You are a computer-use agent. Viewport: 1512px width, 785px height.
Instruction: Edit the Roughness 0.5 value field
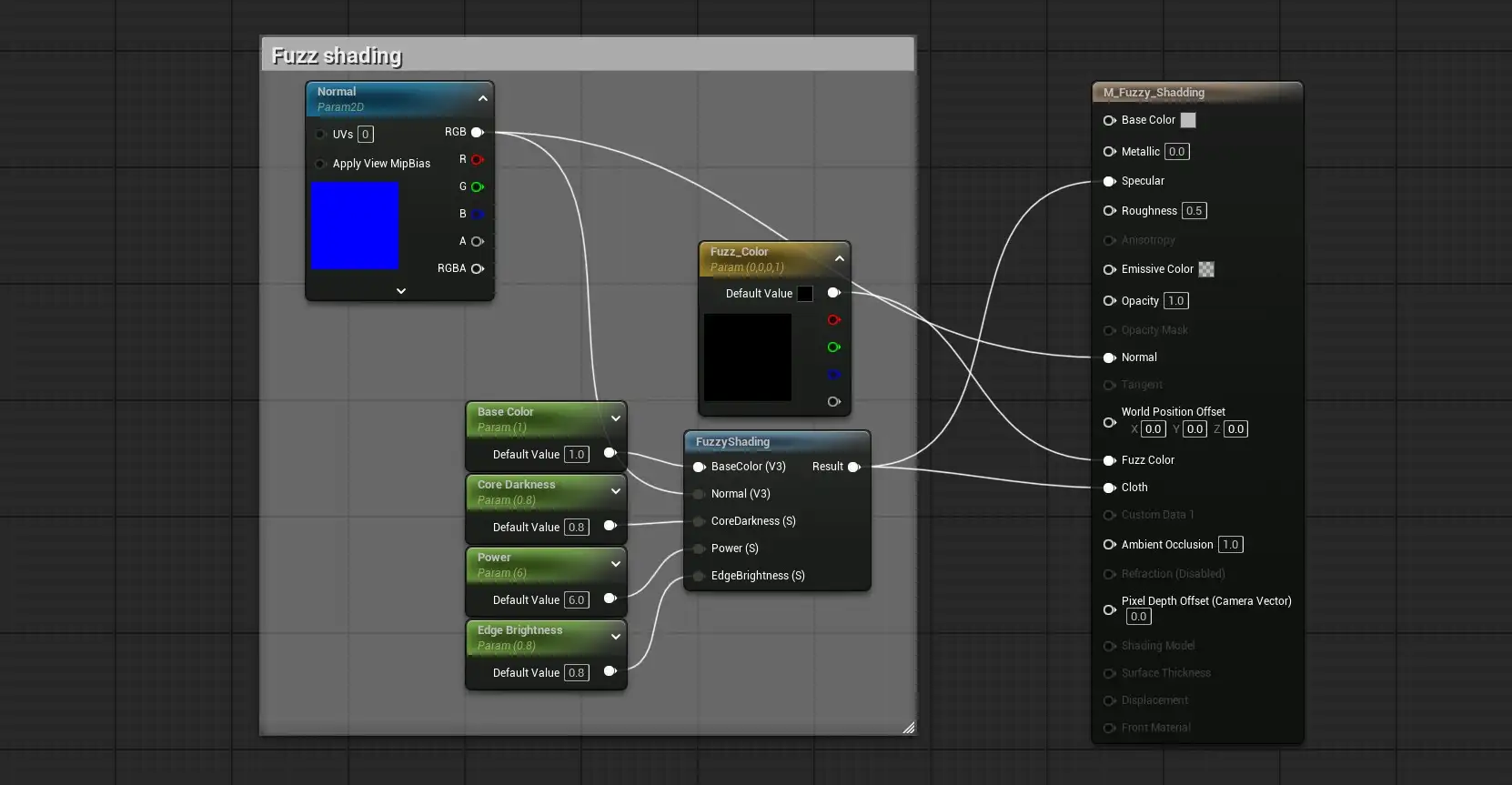tap(1194, 211)
